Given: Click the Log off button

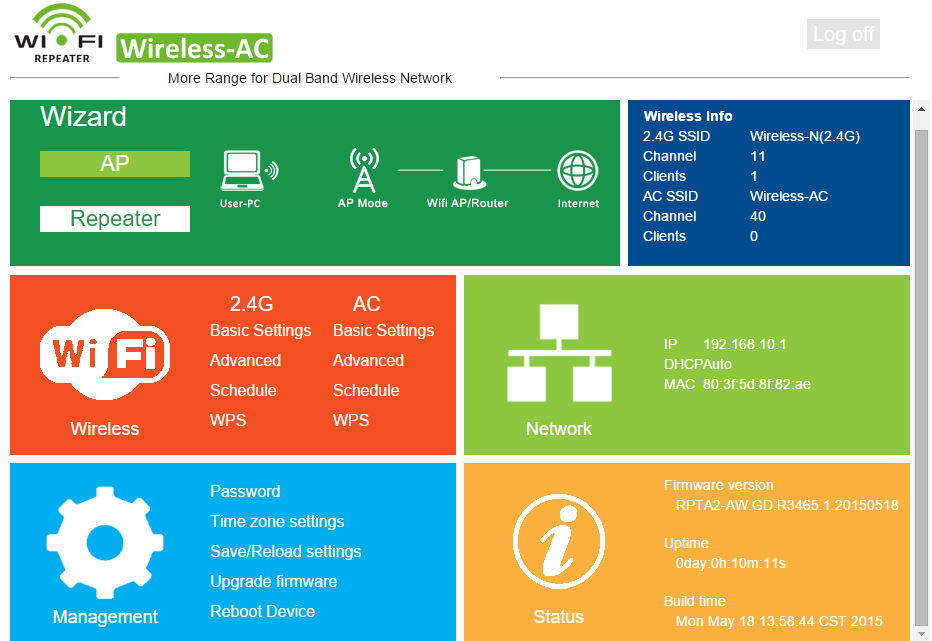Looking at the screenshot, I should (843, 34).
